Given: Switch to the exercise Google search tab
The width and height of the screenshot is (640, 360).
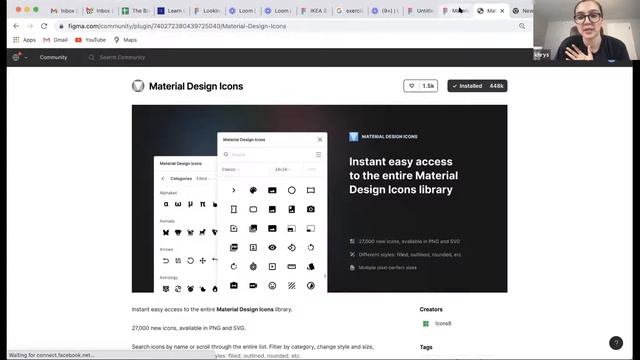Looking at the screenshot, I should click(x=349, y=11).
